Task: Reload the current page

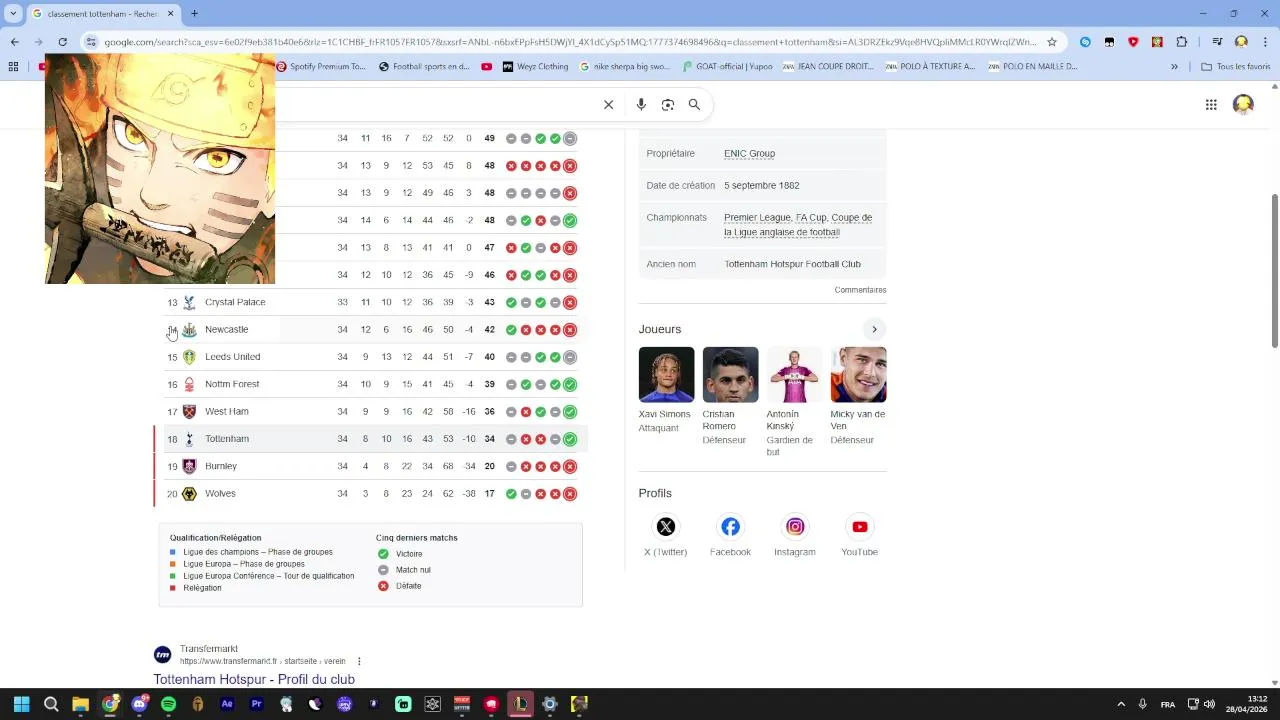Action: (62, 42)
